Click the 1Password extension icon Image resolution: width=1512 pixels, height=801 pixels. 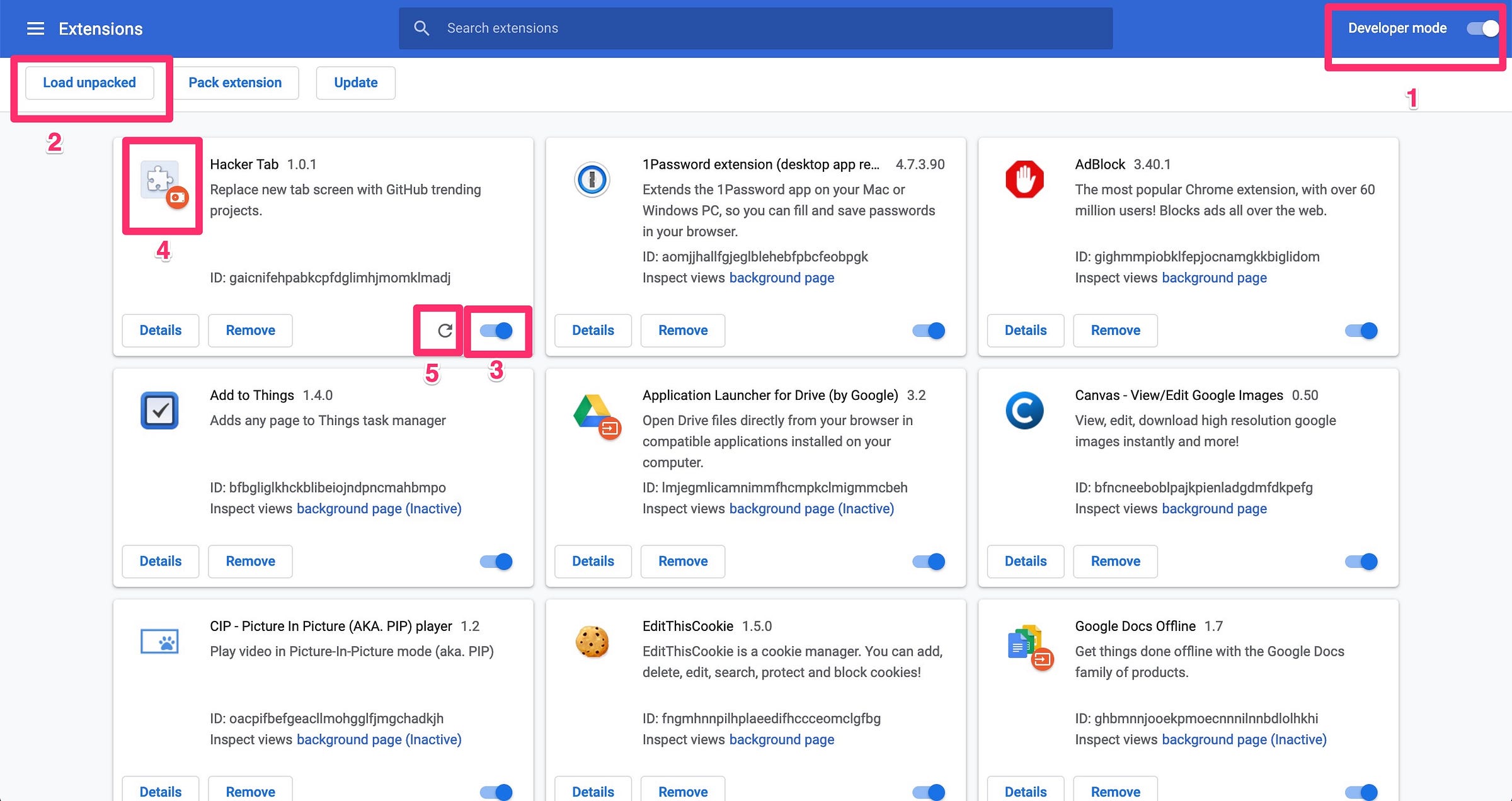[592, 180]
